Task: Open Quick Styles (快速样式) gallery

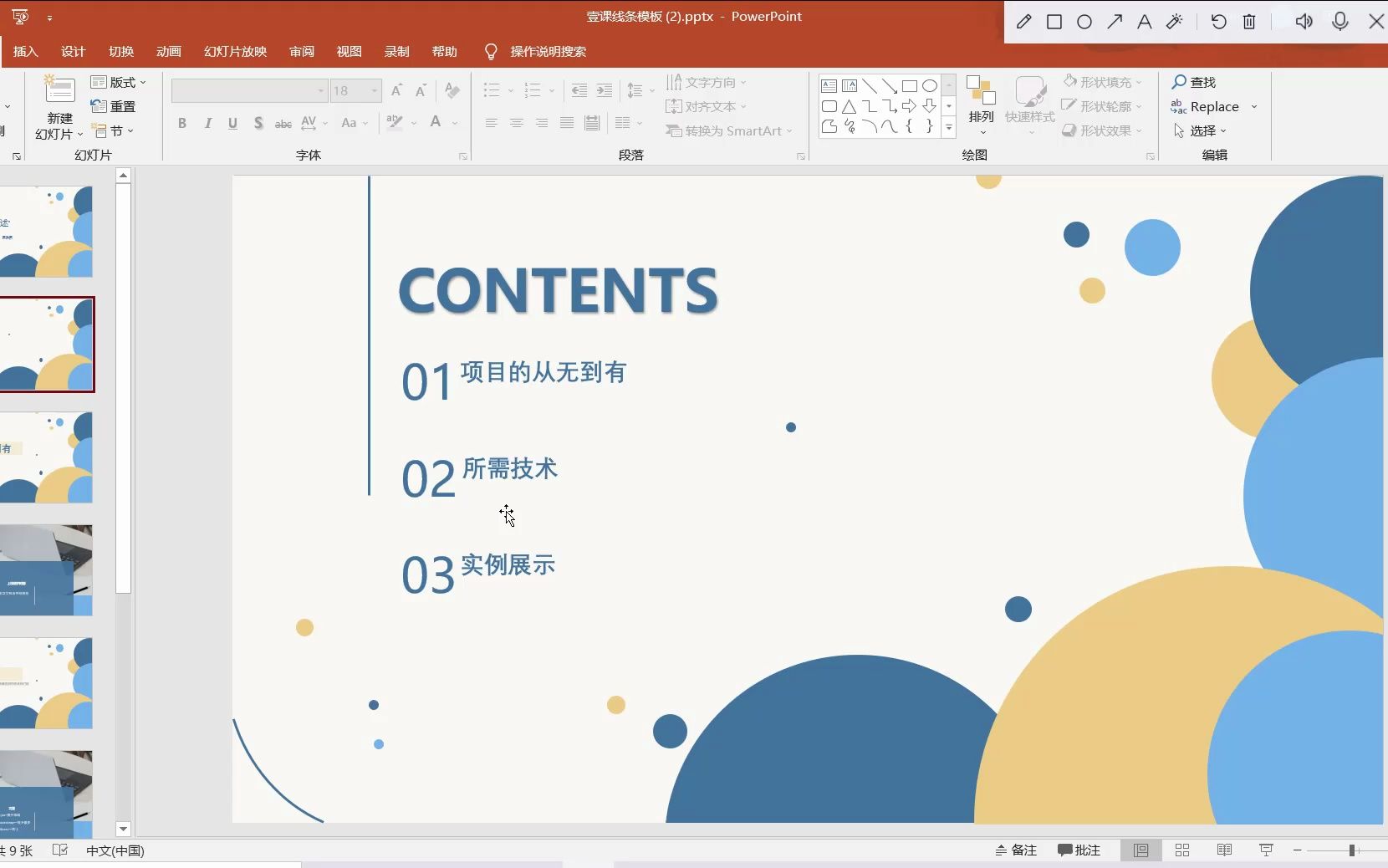Action: coord(1029,105)
